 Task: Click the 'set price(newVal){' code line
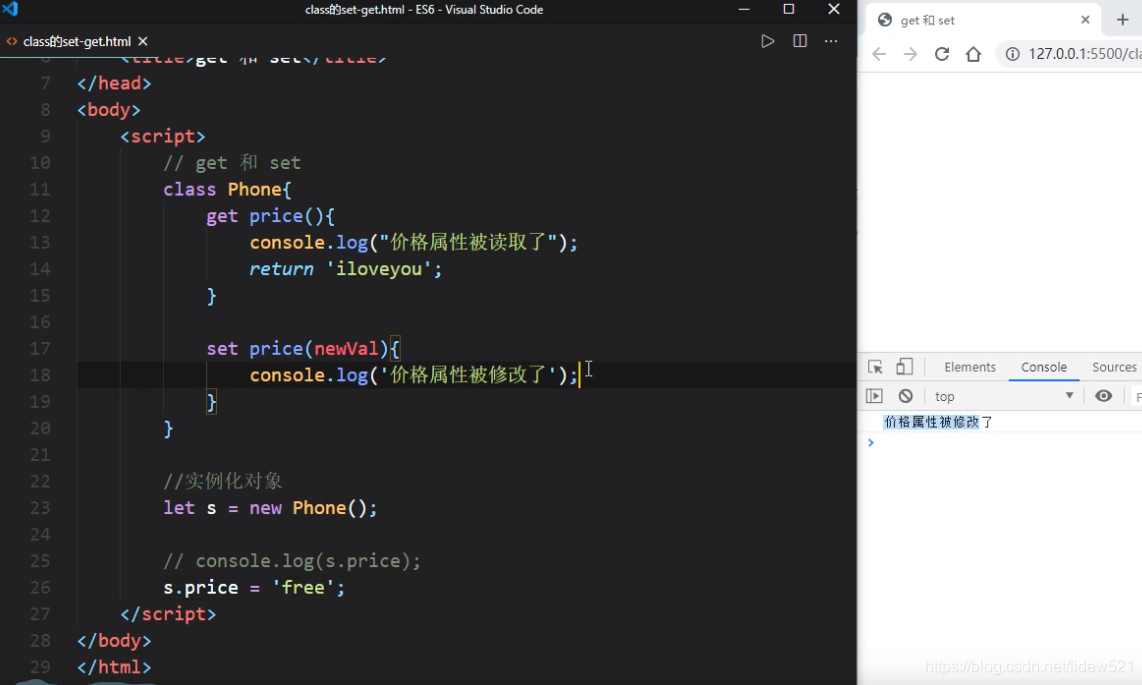[x=303, y=349]
